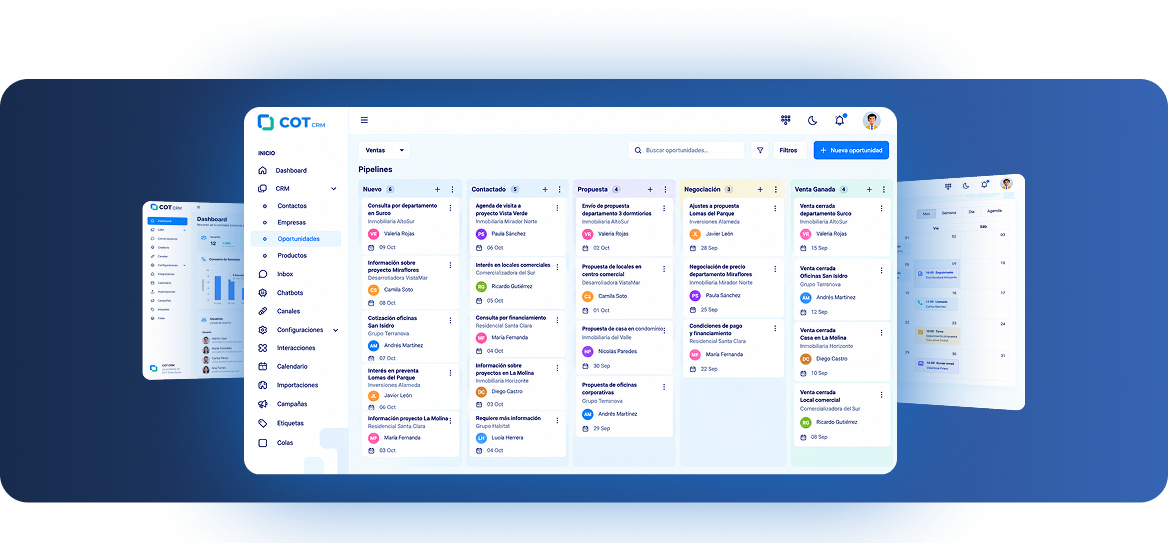Click the Colas sidebar icon
This screenshot has width=1168, height=543.
[x=262, y=442]
